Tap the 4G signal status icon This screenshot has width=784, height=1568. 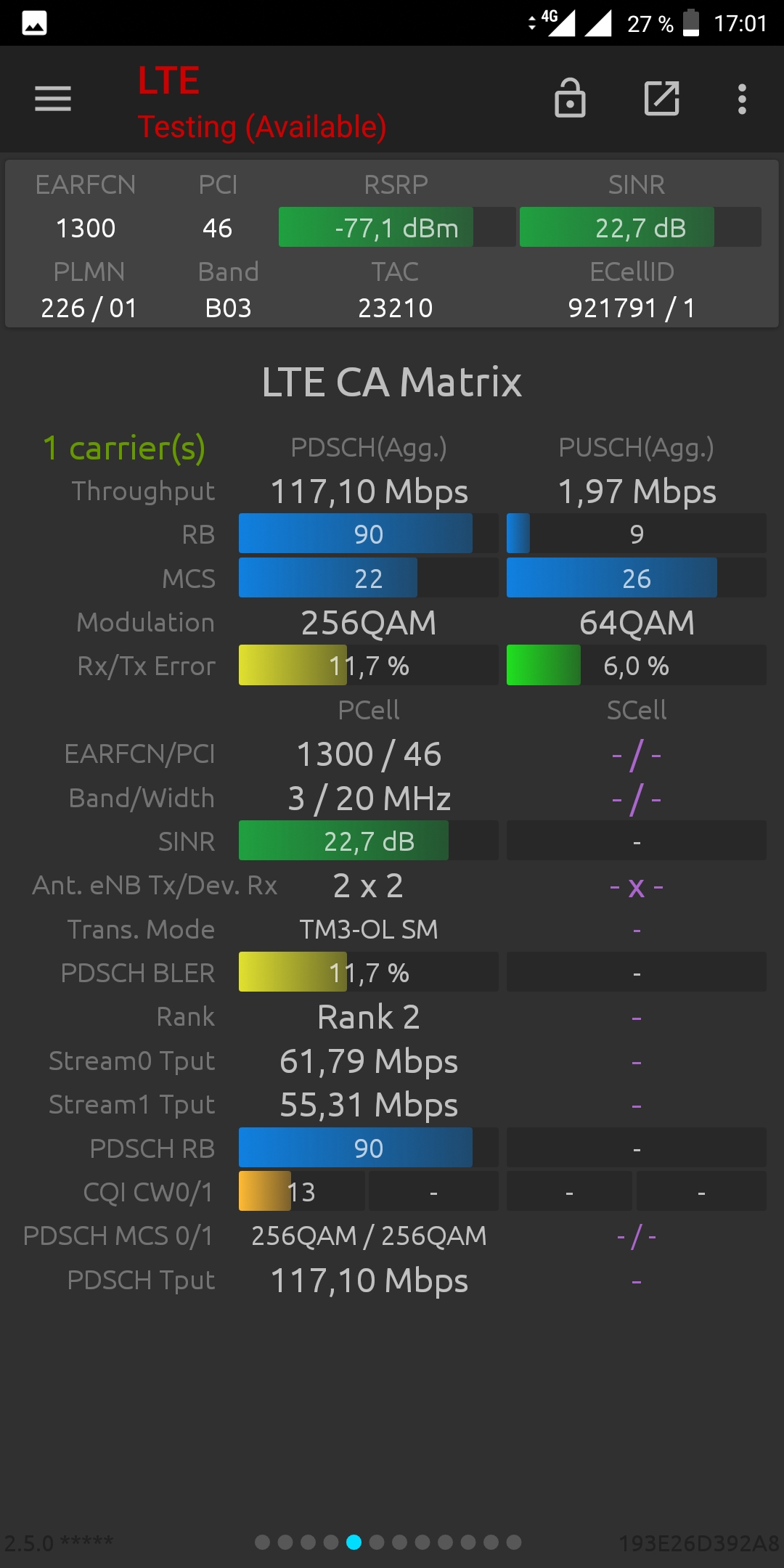(553, 23)
